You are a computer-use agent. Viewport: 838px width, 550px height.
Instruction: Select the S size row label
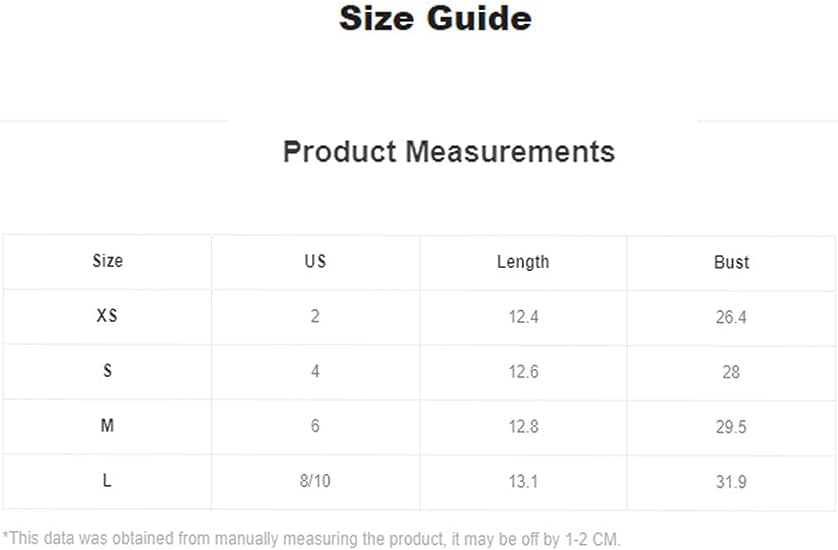point(107,371)
